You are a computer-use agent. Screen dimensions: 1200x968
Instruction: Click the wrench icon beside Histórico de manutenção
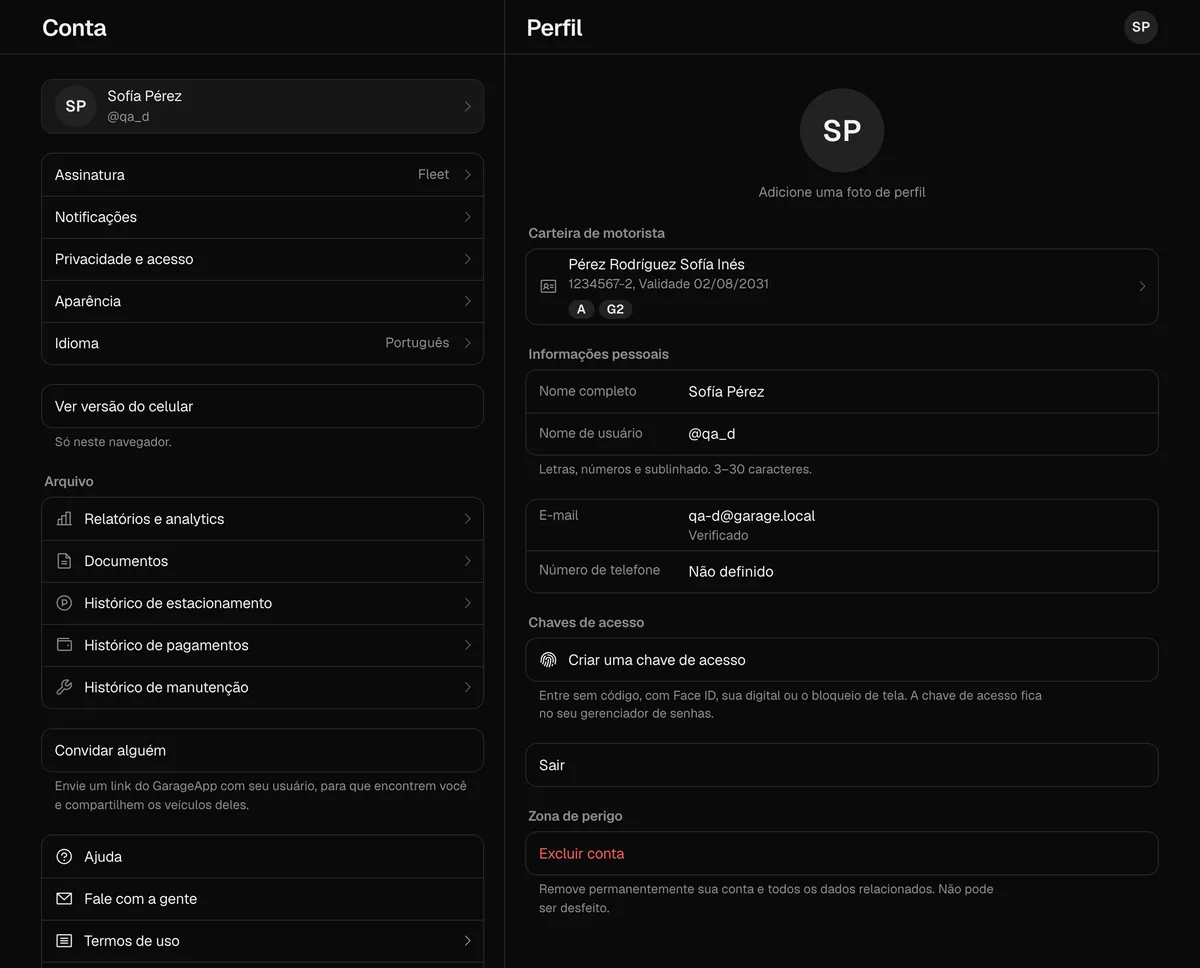pos(64,687)
